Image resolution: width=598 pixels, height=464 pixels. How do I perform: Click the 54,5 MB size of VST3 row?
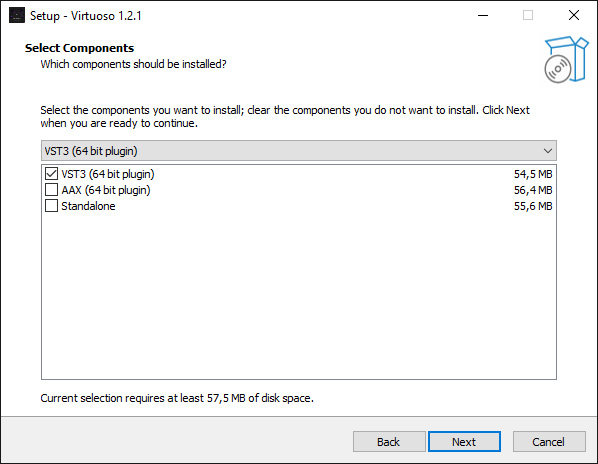pos(533,174)
